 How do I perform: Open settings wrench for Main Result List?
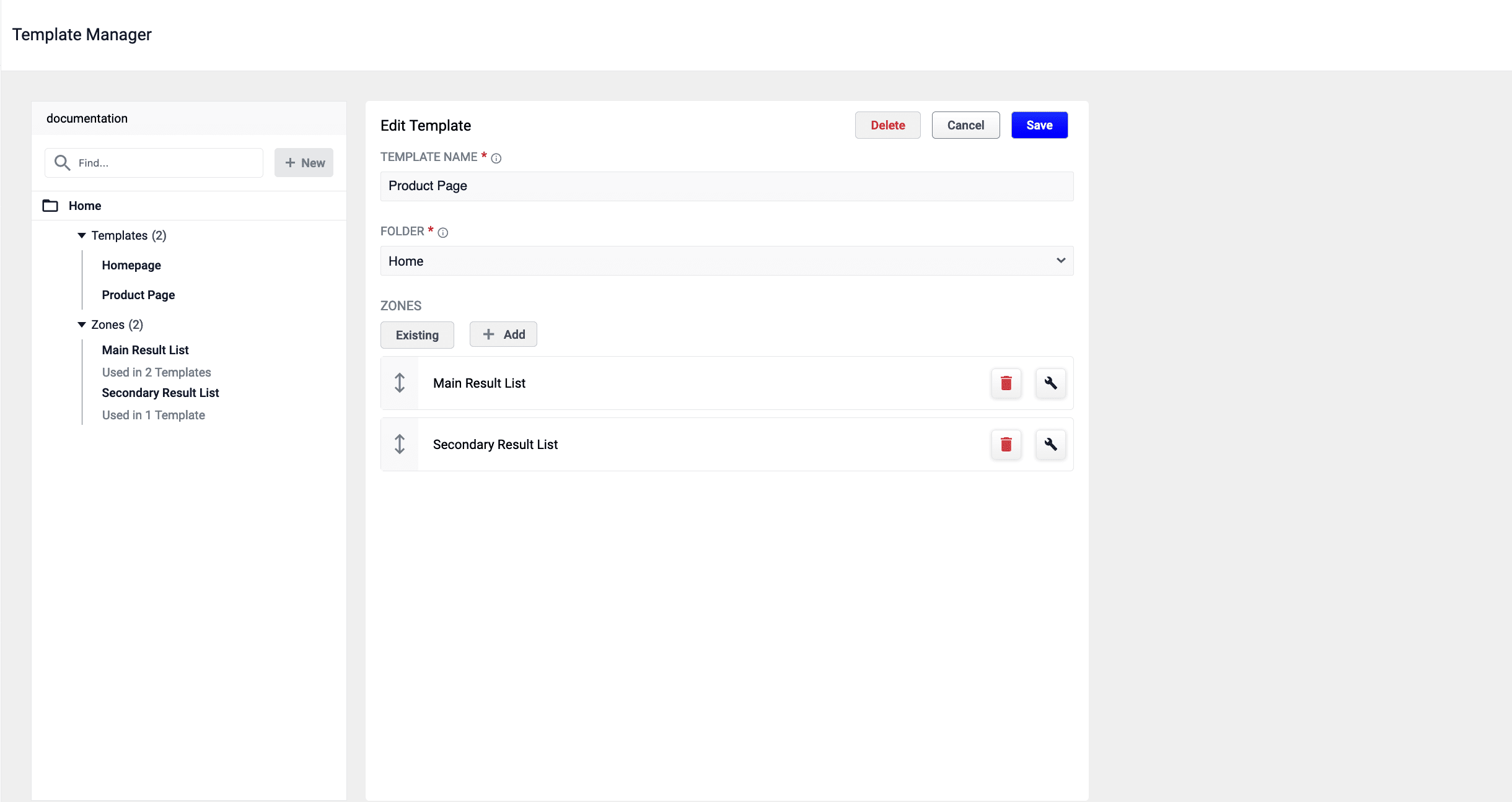[x=1050, y=383]
